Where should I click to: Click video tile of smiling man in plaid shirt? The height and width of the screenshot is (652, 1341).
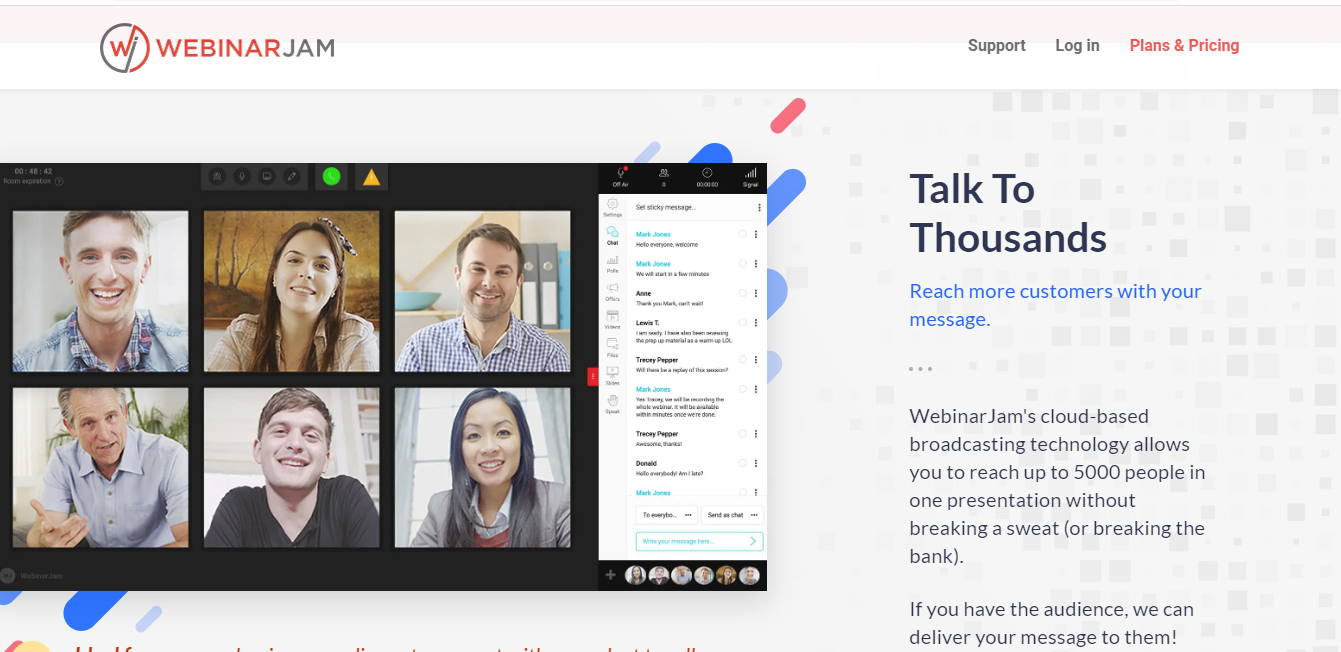click(100, 291)
